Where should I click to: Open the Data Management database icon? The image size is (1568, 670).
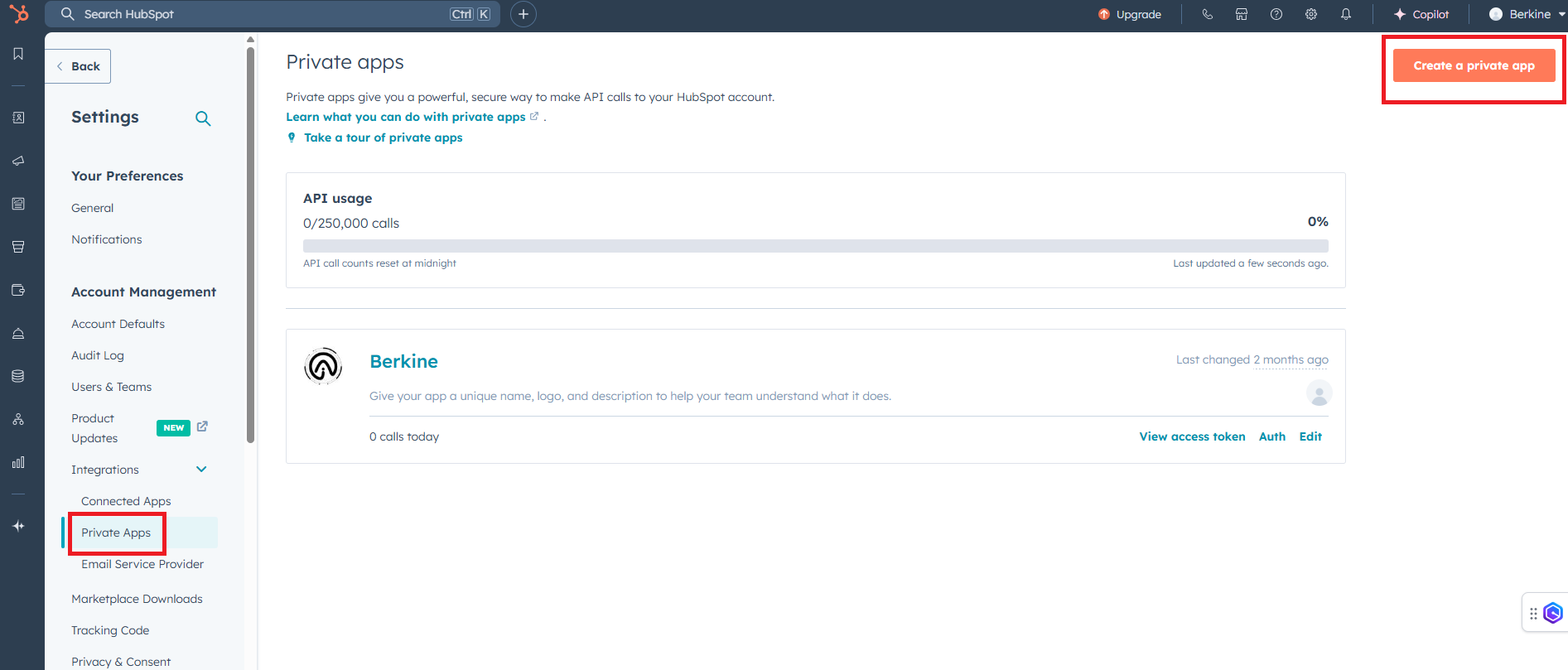[x=18, y=376]
